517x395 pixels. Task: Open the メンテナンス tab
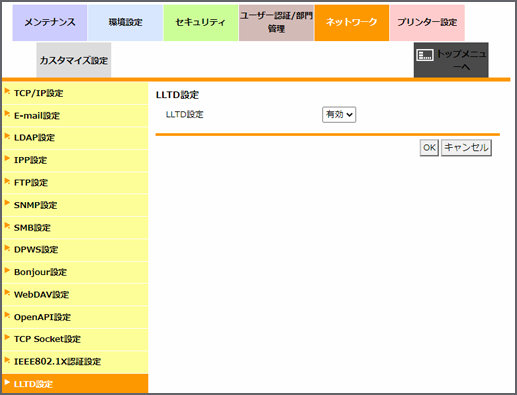click(x=50, y=23)
